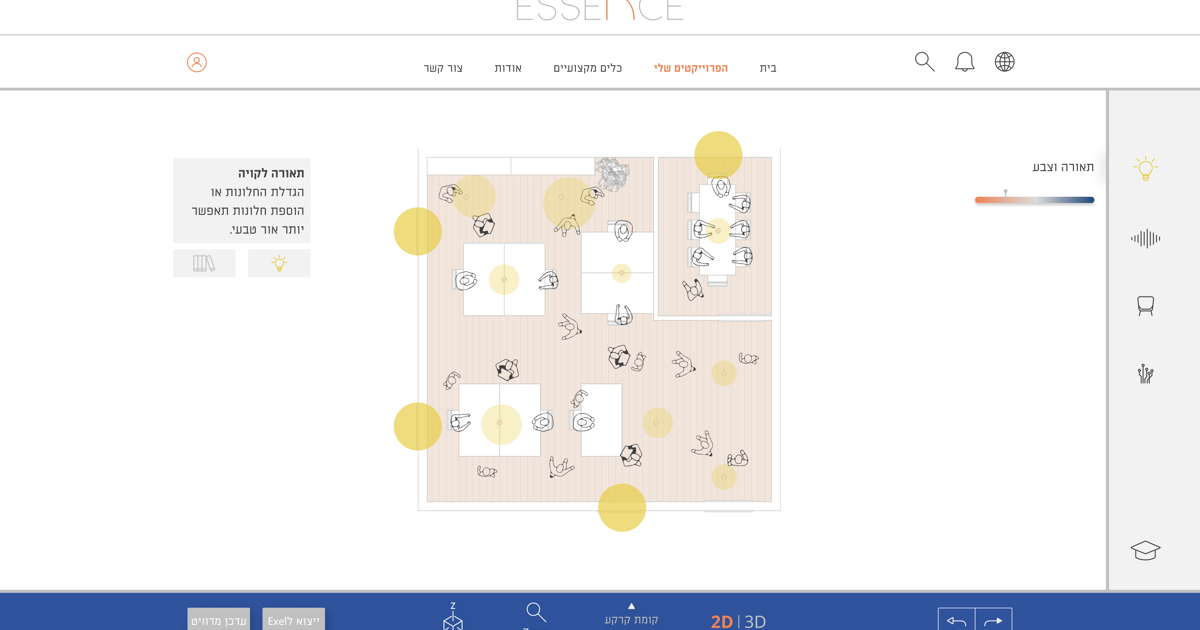Image resolution: width=1200 pixels, height=630 pixels.
Task: Click the ייצוא לExel export button
Action: pyautogui.click(x=293, y=620)
